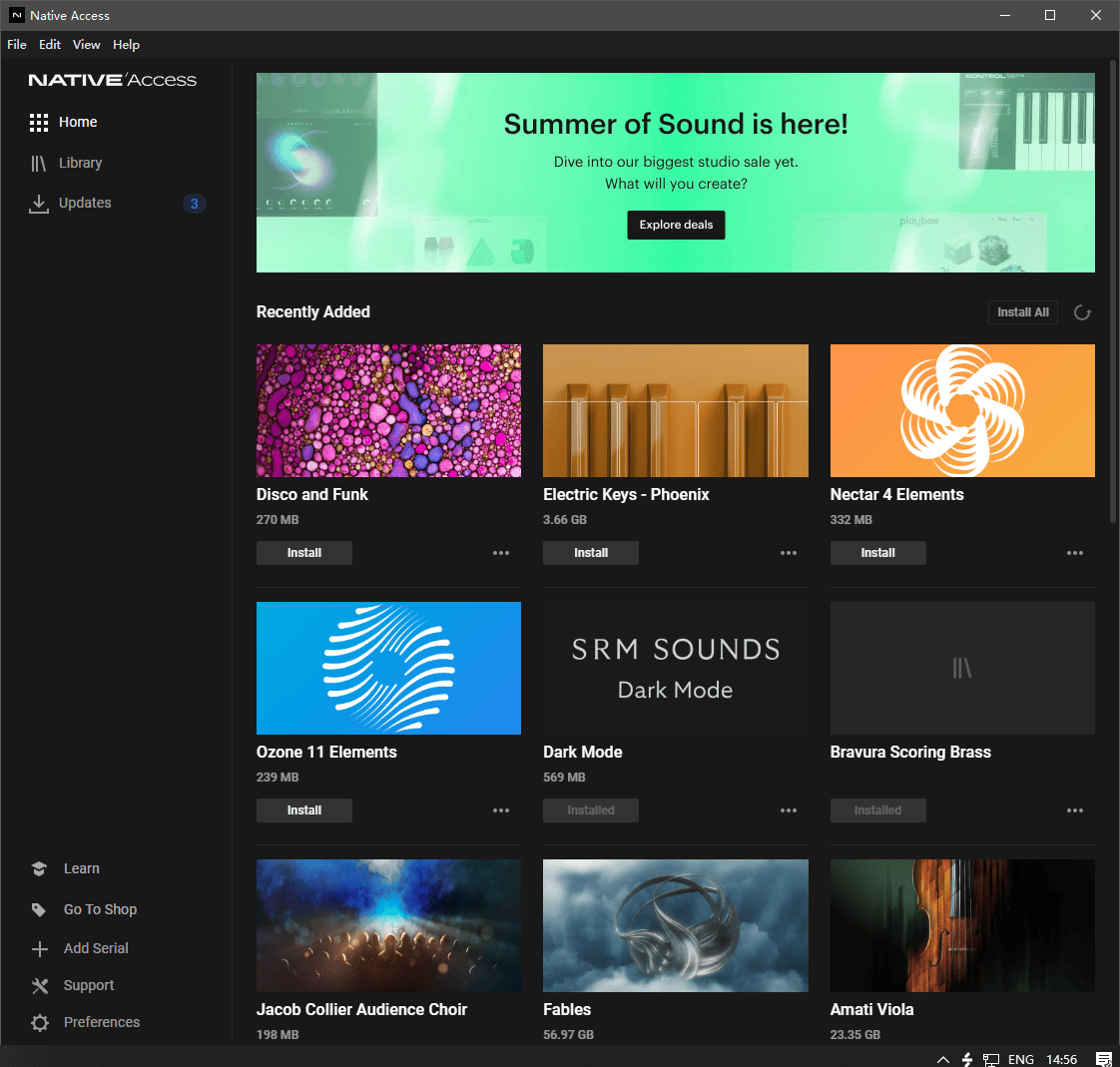Click the Electric Keys - Phoenix thumbnail
1120x1067 pixels.
pyautogui.click(x=676, y=410)
